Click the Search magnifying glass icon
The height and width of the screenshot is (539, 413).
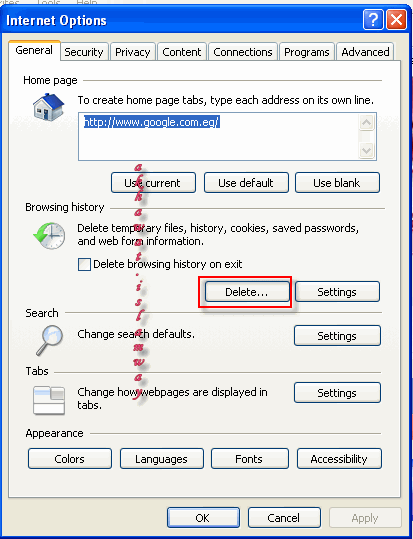pos(50,340)
